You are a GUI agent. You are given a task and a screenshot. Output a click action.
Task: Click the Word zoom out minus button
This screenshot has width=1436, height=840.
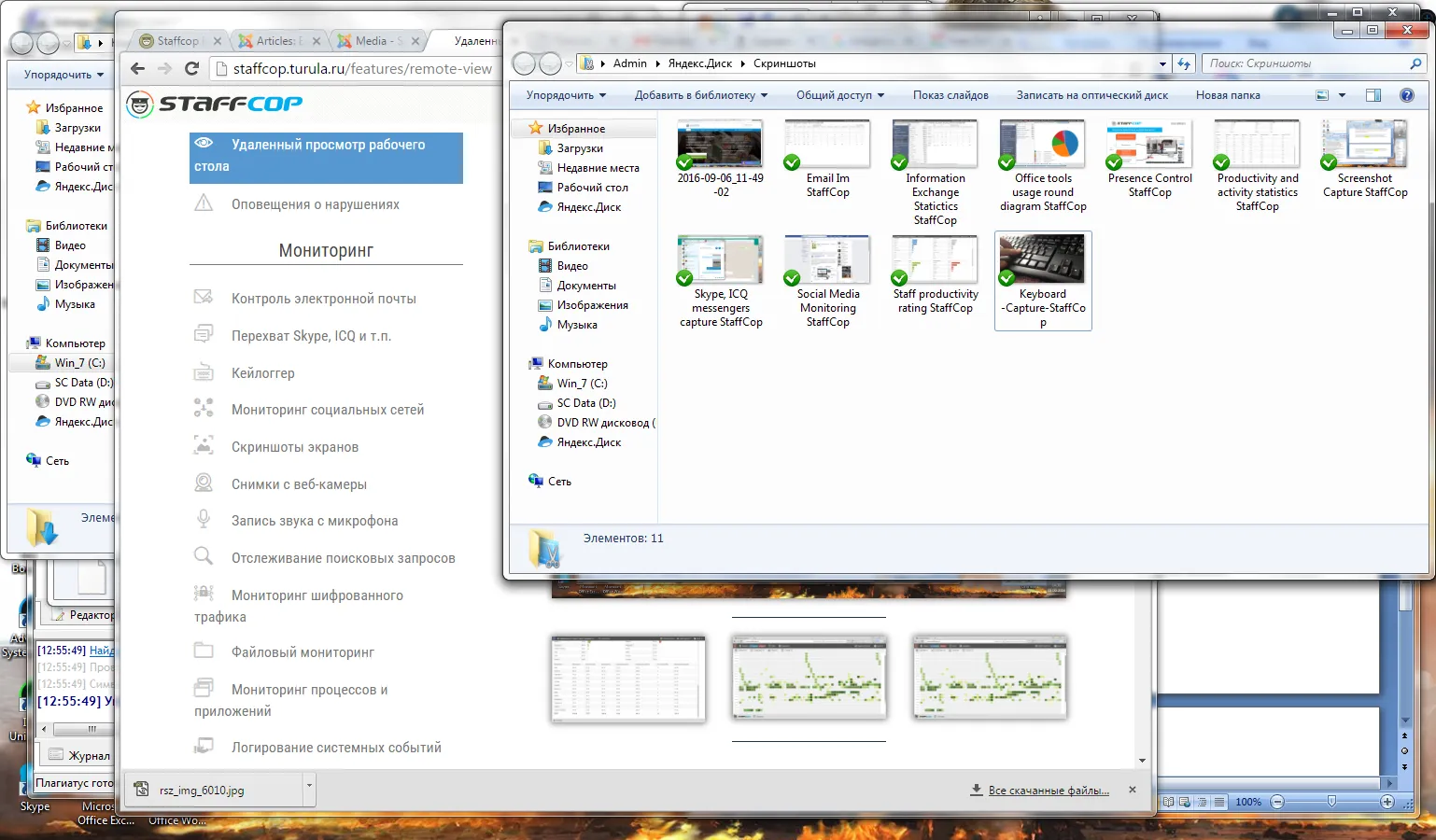1277,802
